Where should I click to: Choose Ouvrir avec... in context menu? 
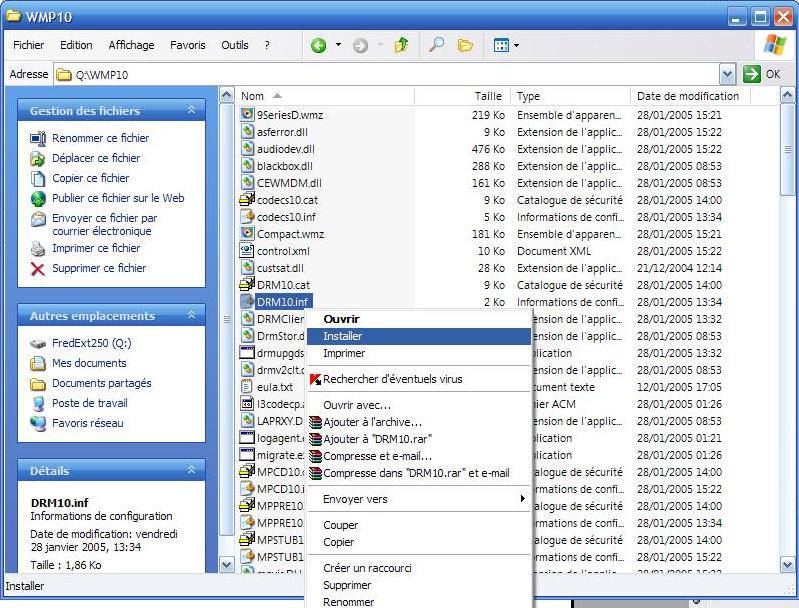pos(419,405)
